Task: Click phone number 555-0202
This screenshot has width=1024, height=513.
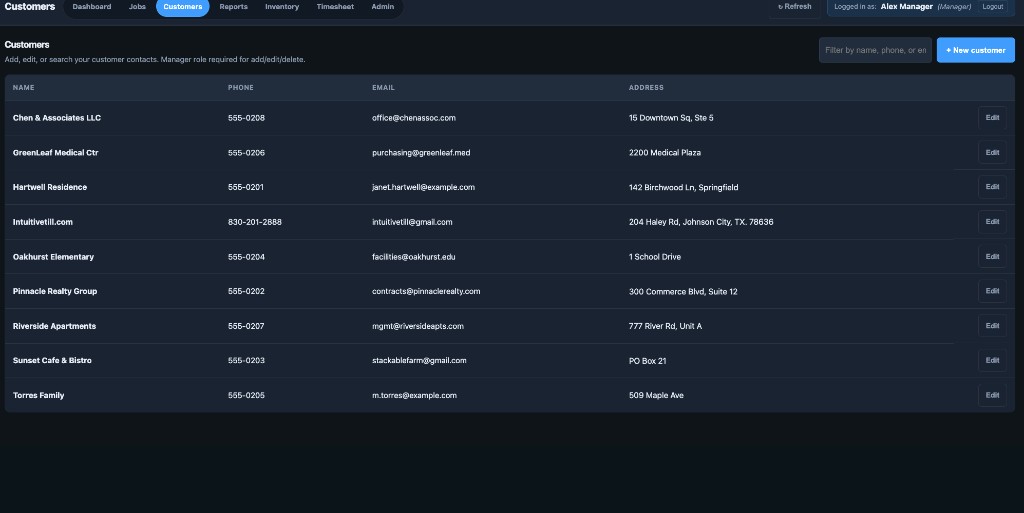Action: (246, 291)
